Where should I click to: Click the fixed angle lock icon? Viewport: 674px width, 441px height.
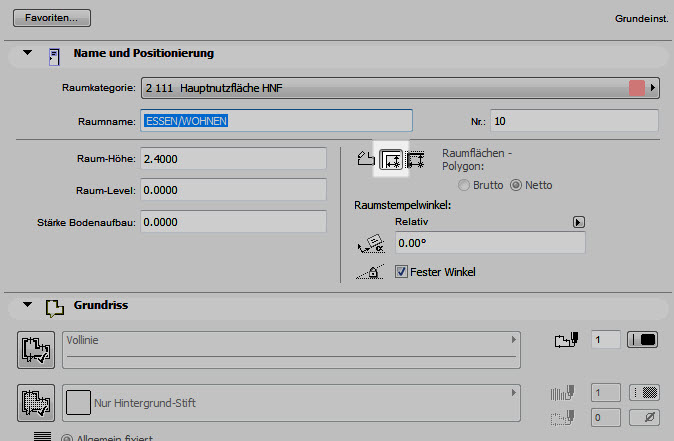pyautogui.click(x=370, y=272)
